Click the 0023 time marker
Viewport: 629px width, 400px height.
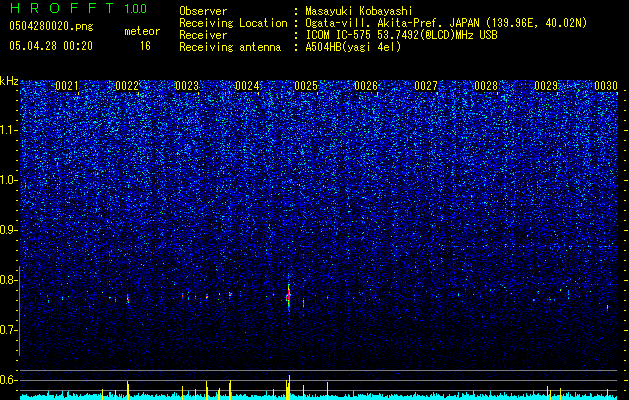point(187,86)
